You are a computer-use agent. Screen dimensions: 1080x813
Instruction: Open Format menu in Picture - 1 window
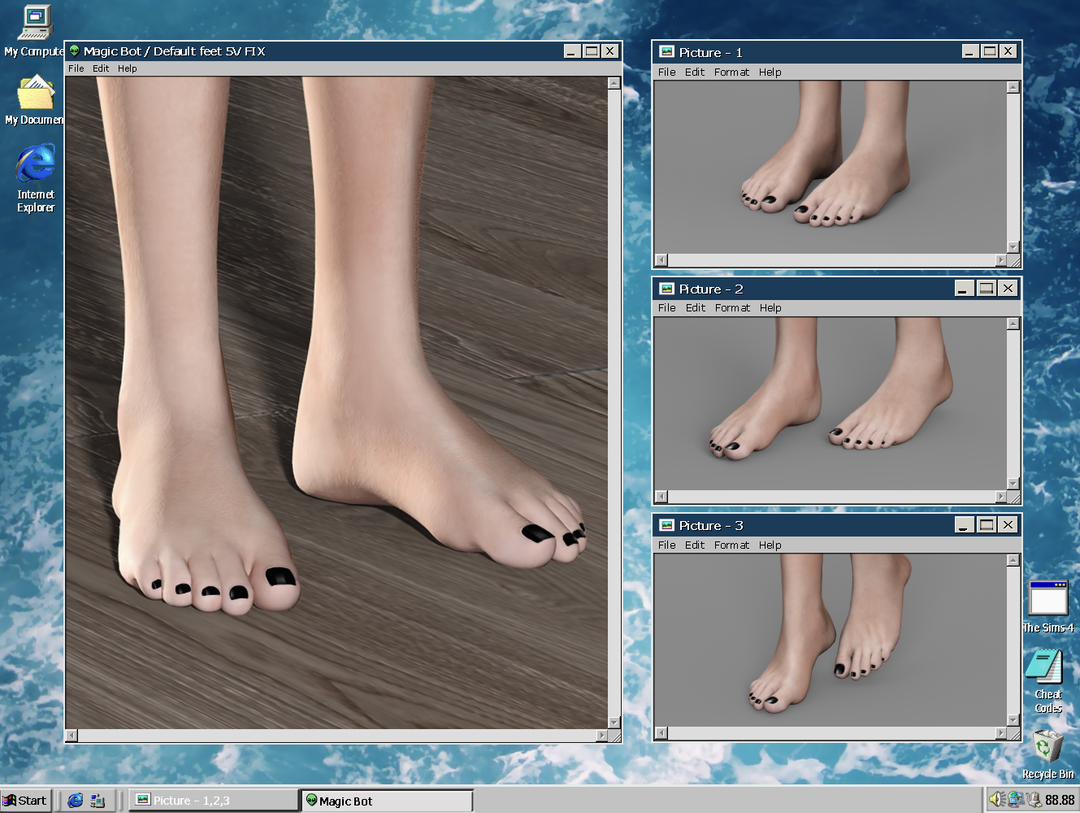point(731,72)
